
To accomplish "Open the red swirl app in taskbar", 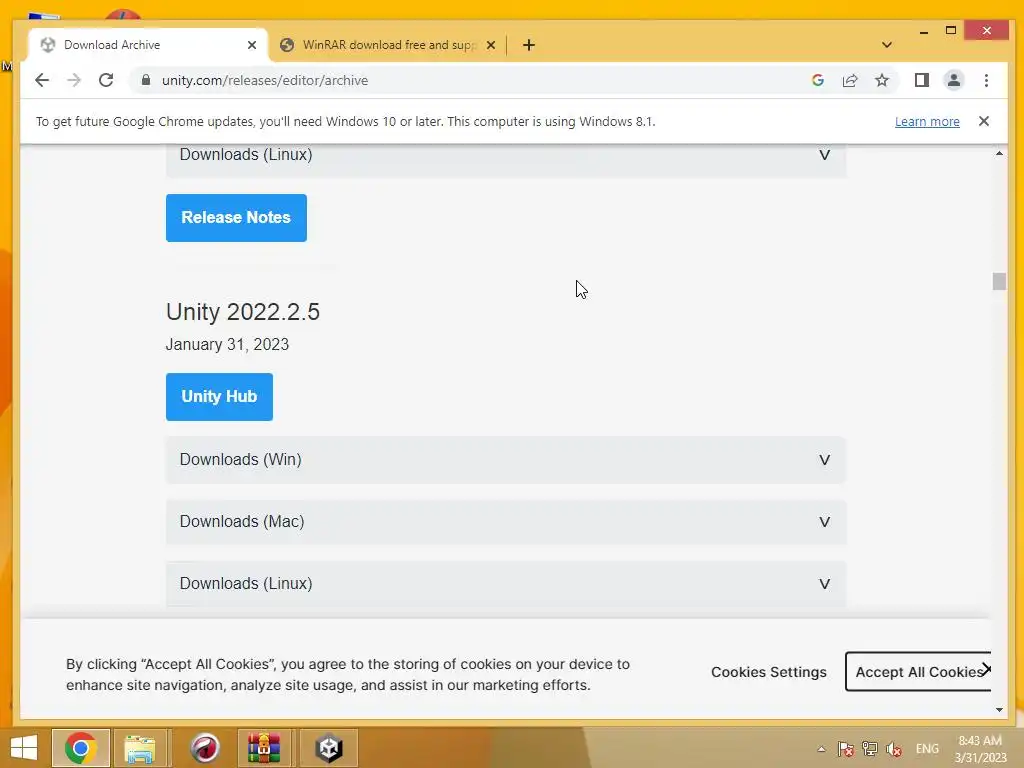I will (x=204, y=748).
